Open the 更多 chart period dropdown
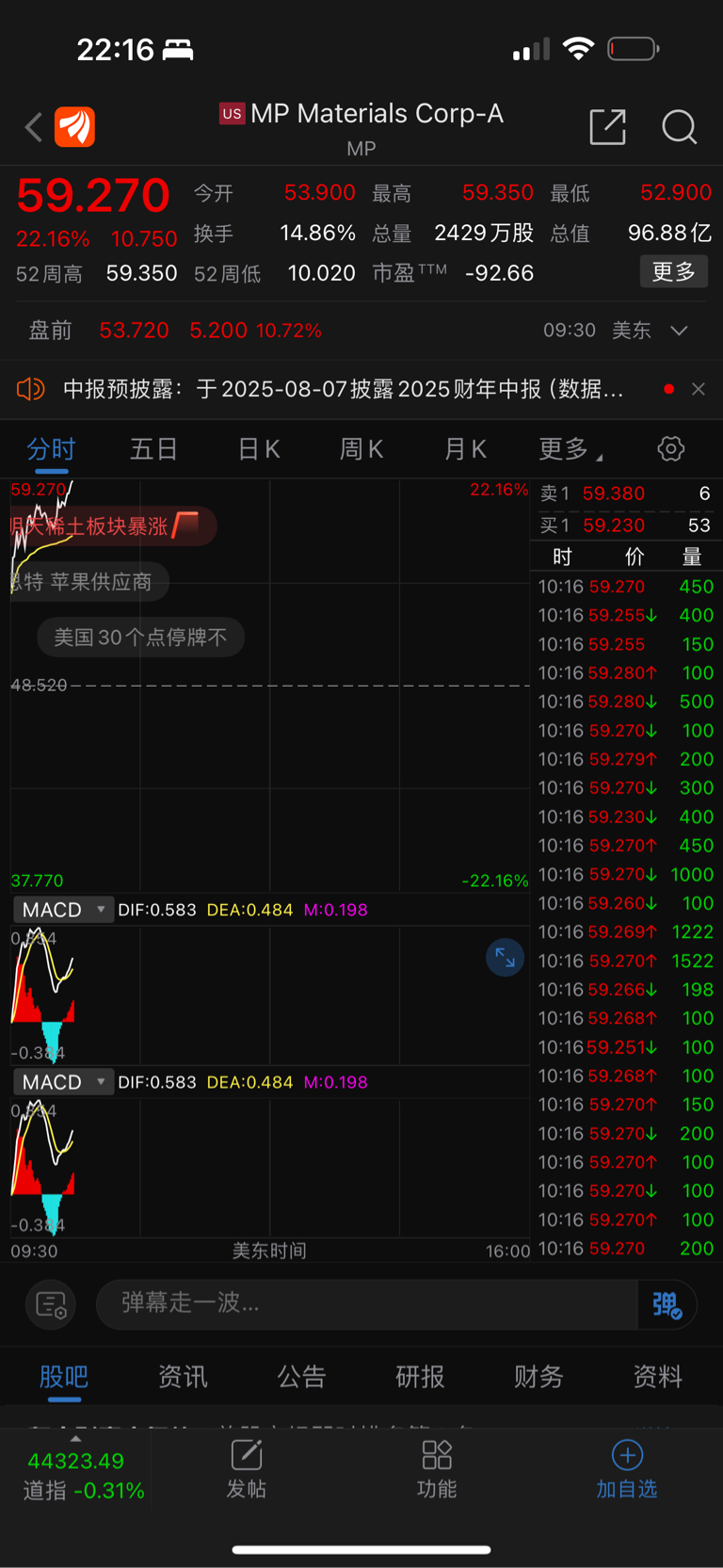The image size is (723, 1568). pyautogui.click(x=570, y=449)
